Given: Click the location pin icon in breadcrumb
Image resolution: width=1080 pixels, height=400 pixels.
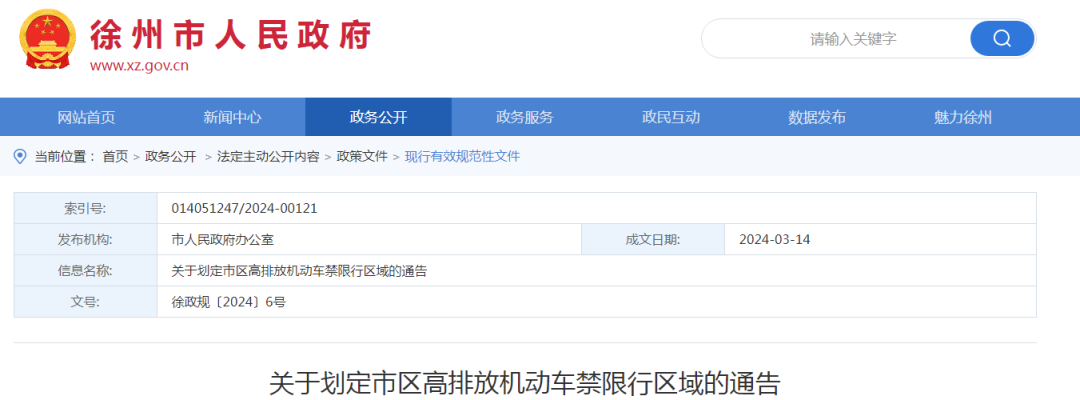Looking at the screenshot, I should pos(20,156).
